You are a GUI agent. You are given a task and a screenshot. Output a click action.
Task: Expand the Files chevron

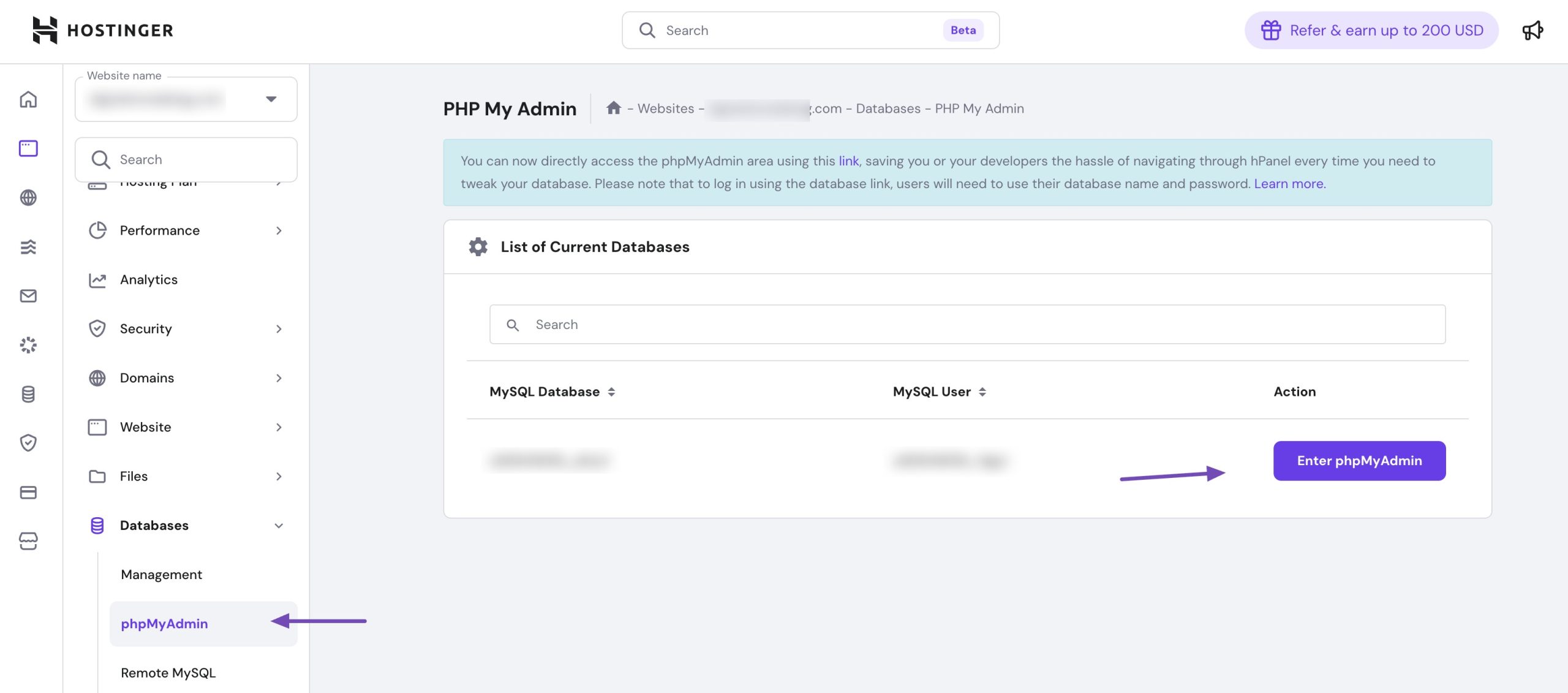[279, 476]
